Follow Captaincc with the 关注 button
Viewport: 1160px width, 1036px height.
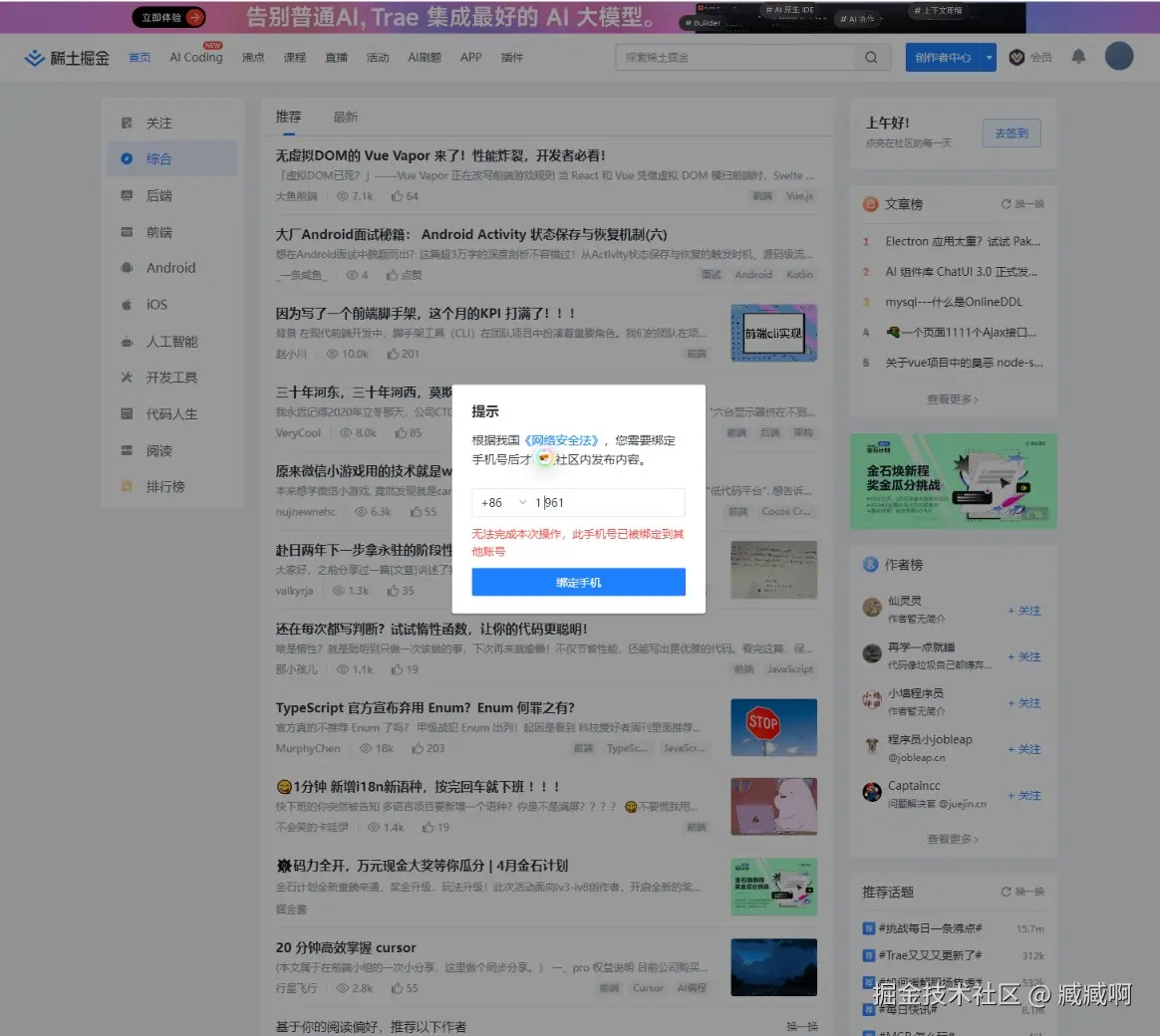point(1025,795)
